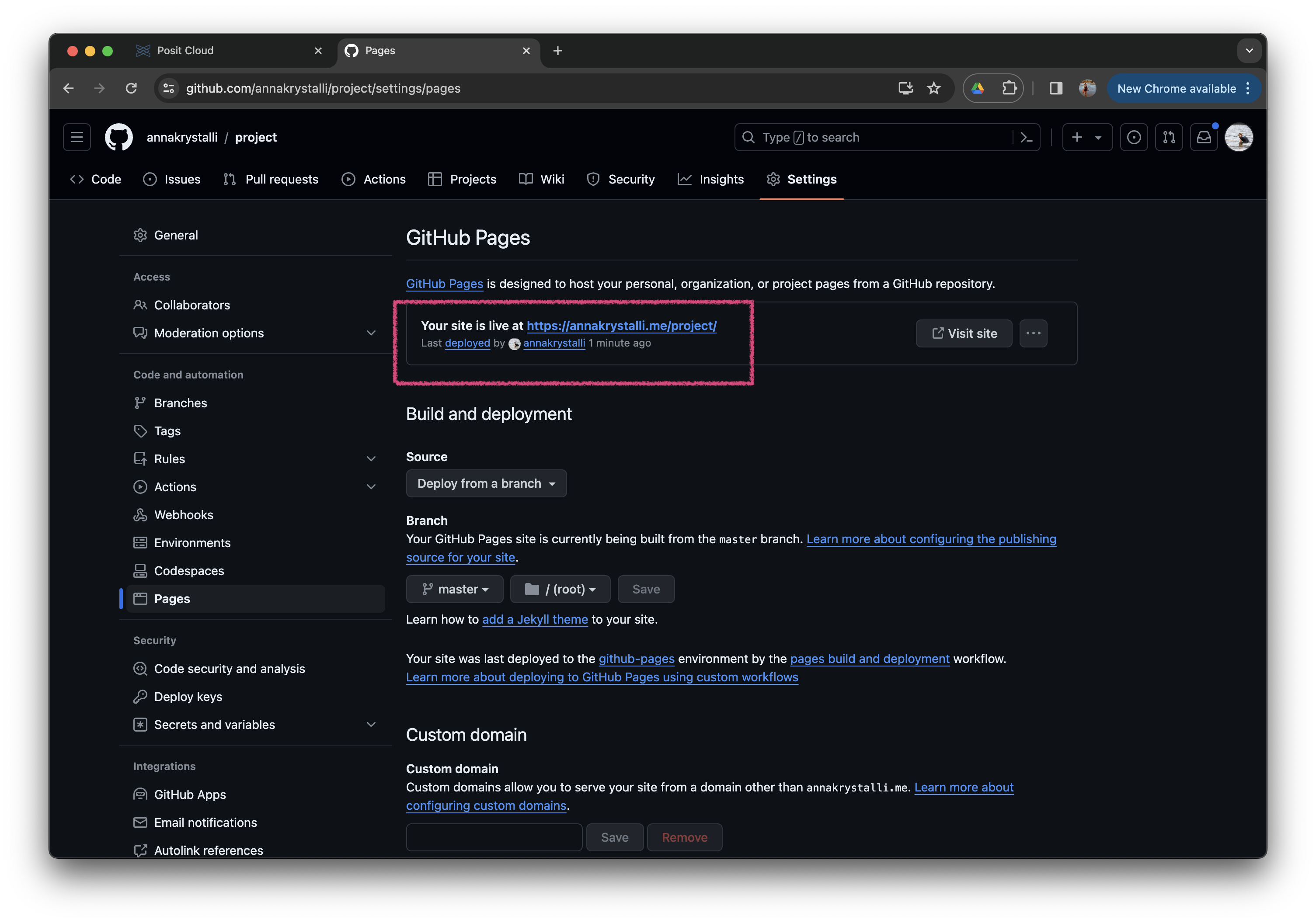Open Environments settings

click(x=255, y=543)
